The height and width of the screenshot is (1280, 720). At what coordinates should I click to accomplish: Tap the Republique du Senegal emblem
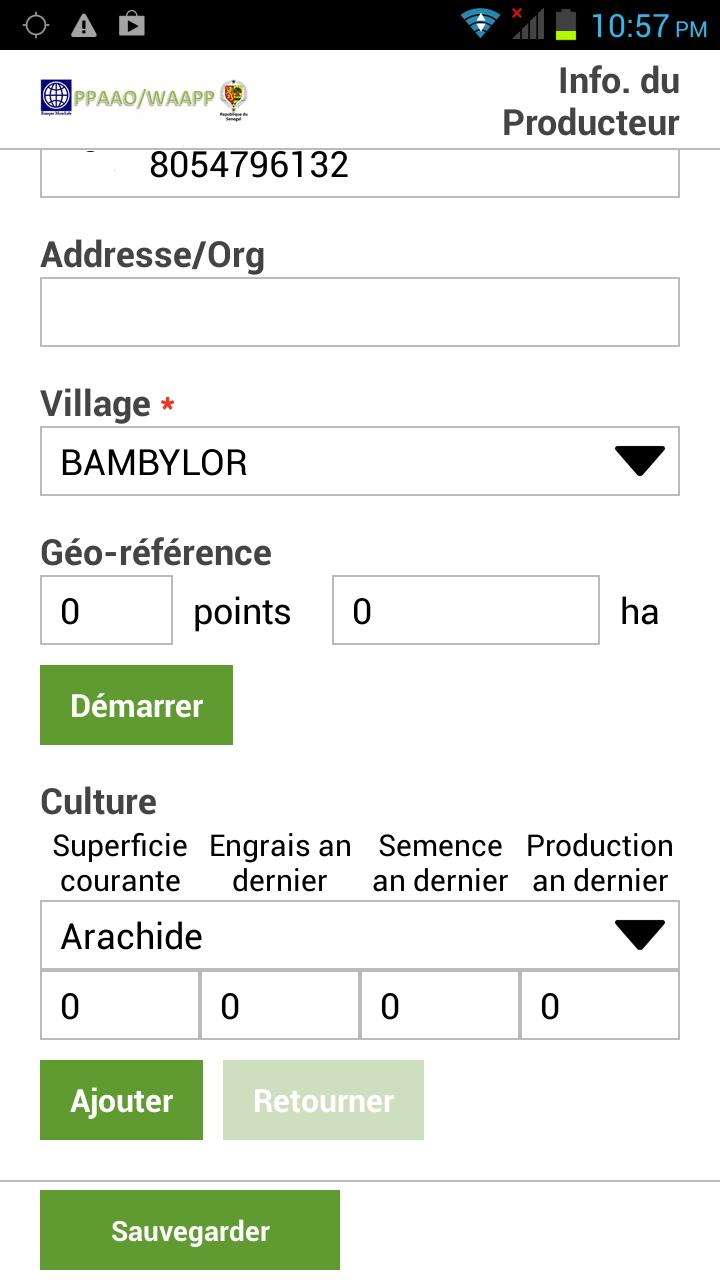(233, 100)
